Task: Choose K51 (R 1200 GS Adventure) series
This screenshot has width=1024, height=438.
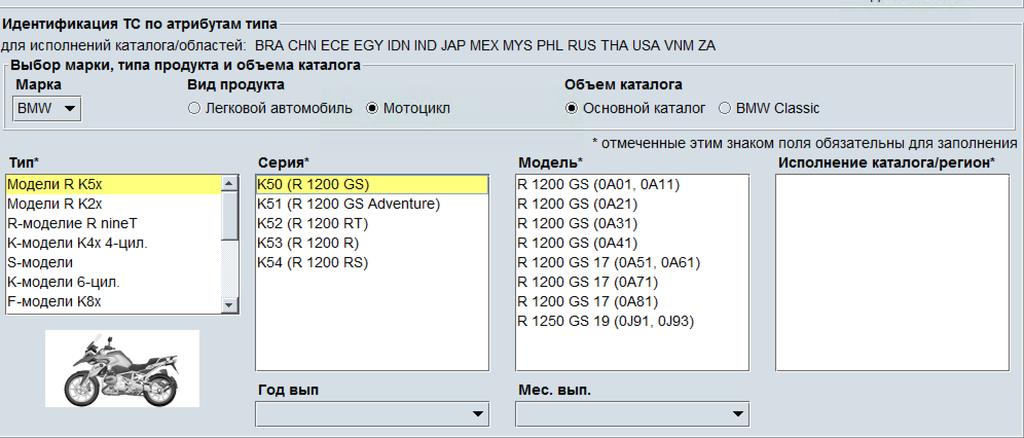Action: (348, 204)
